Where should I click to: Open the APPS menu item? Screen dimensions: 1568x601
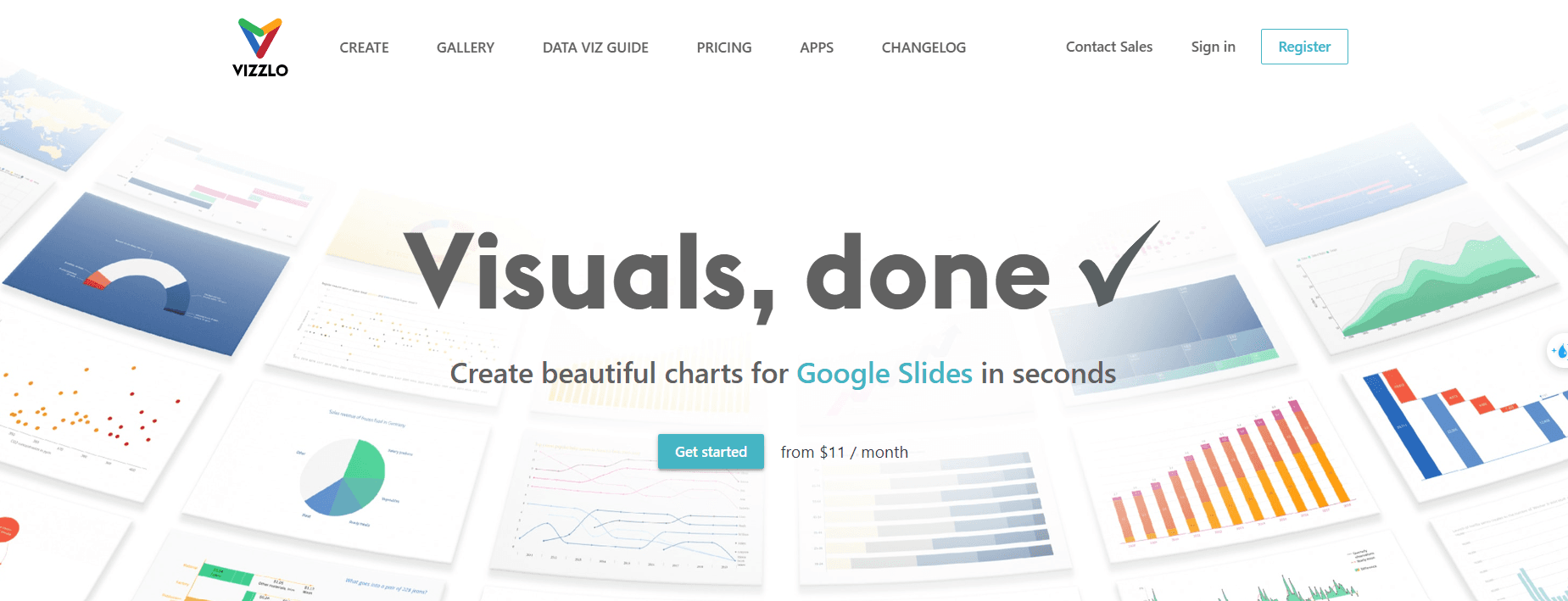816,47
